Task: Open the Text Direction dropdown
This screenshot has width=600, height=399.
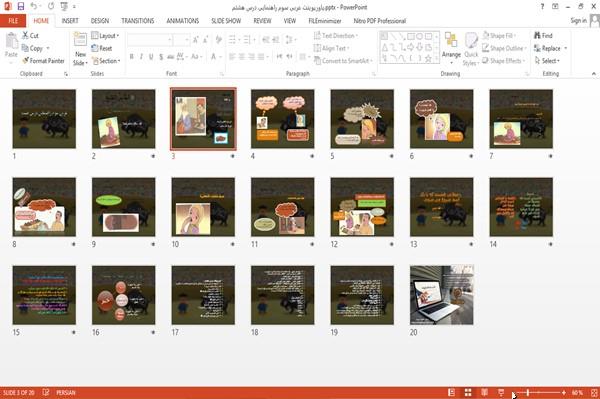Action: click(x=336, y=36)
